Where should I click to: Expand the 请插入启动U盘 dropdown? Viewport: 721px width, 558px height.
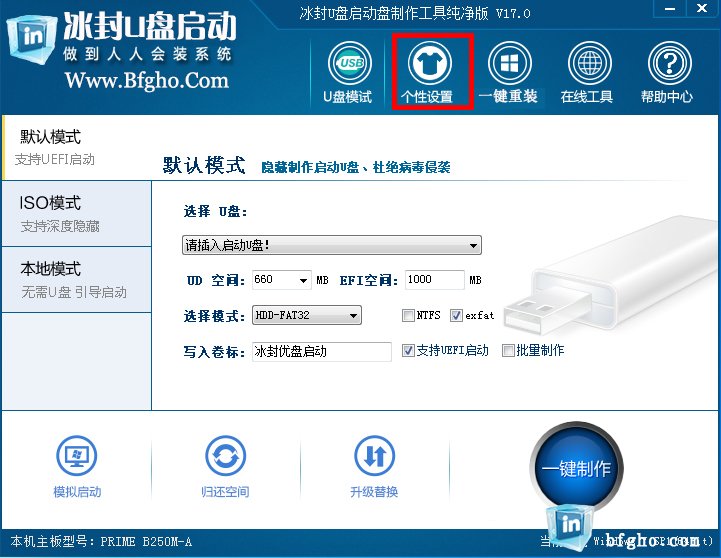point(332,245)
